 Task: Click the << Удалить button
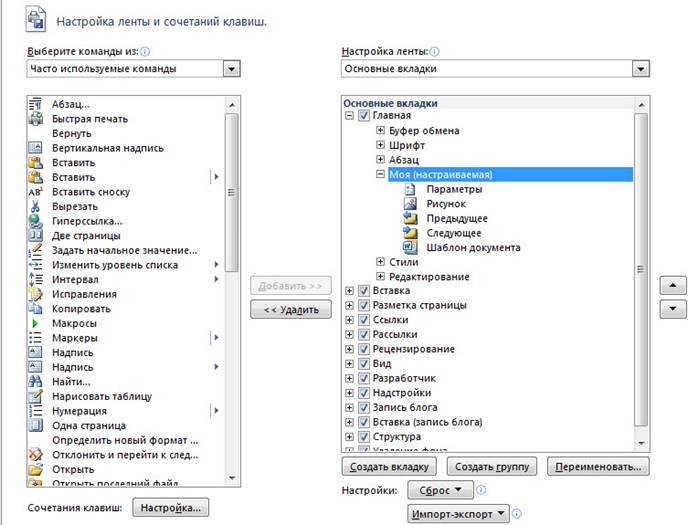[x=291, y=309]
